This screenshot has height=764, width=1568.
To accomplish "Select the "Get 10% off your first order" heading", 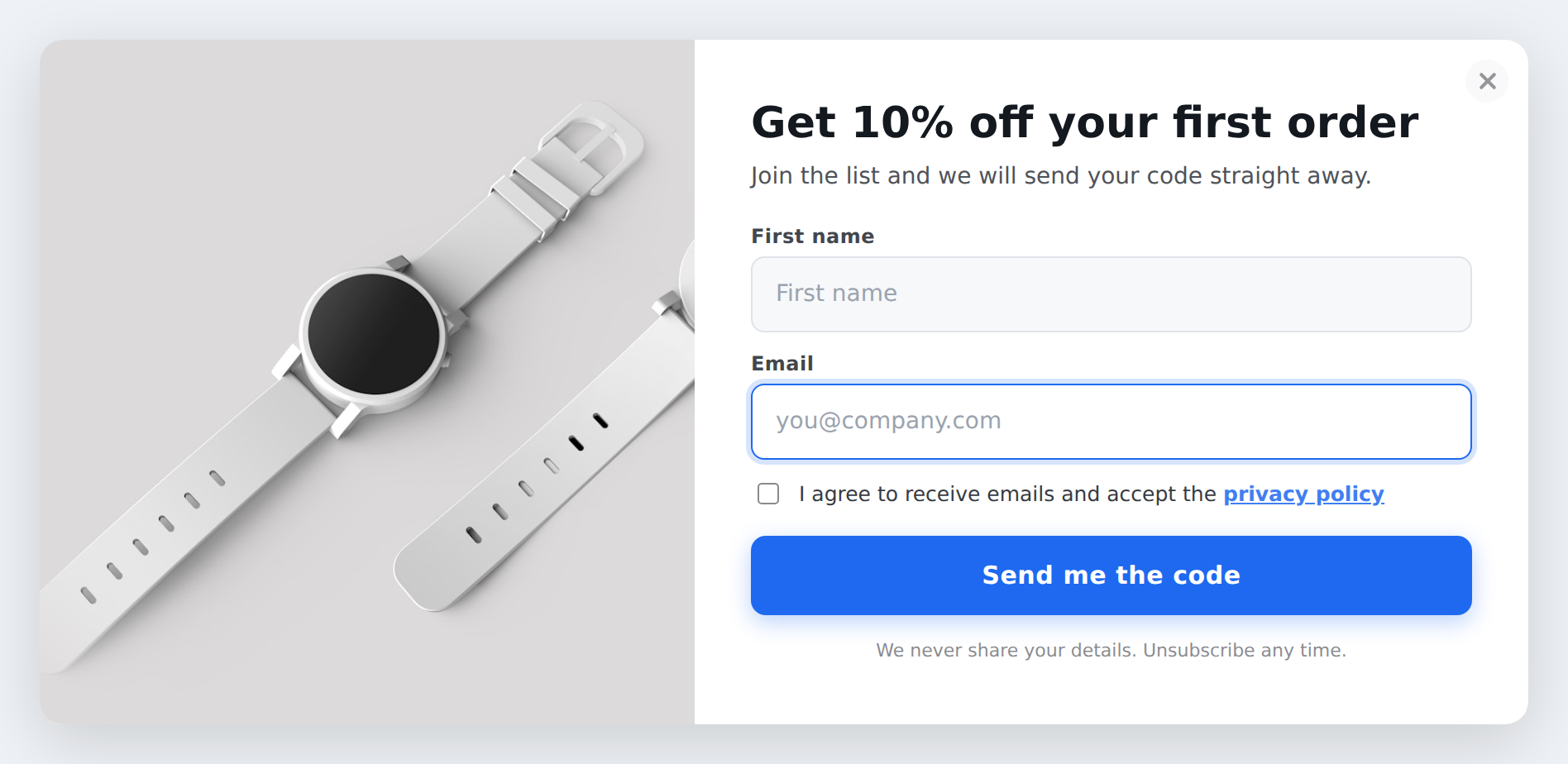I will (x=1084, y=122).
